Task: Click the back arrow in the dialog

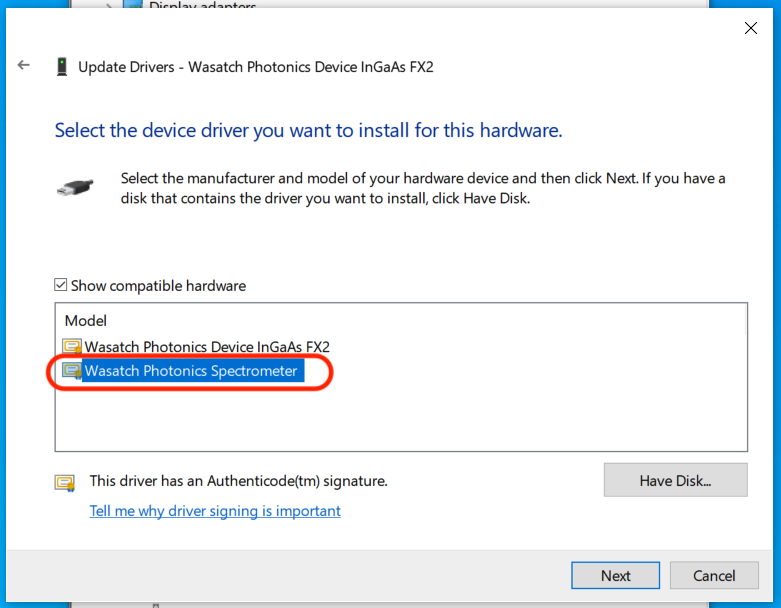Action: pos(24,66)
